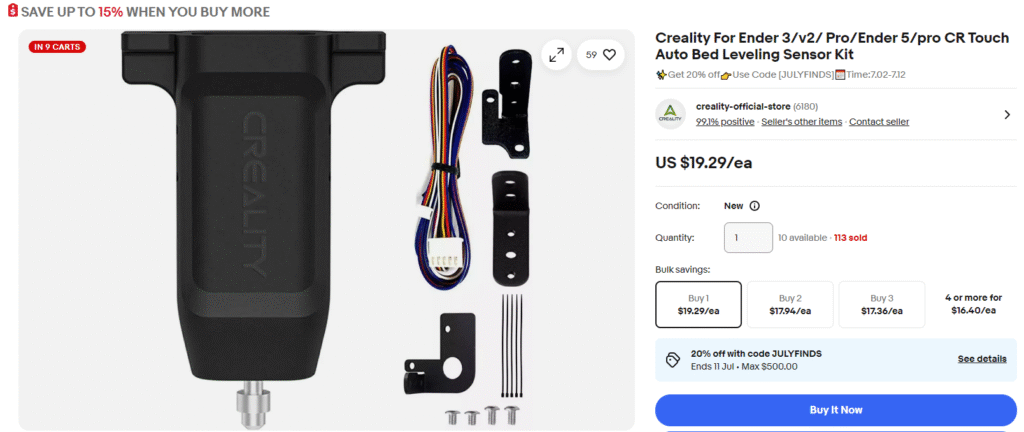This screenshot has width=1024, height=432.
Task: Click the Buy It Now button
Action: [836, 410]
